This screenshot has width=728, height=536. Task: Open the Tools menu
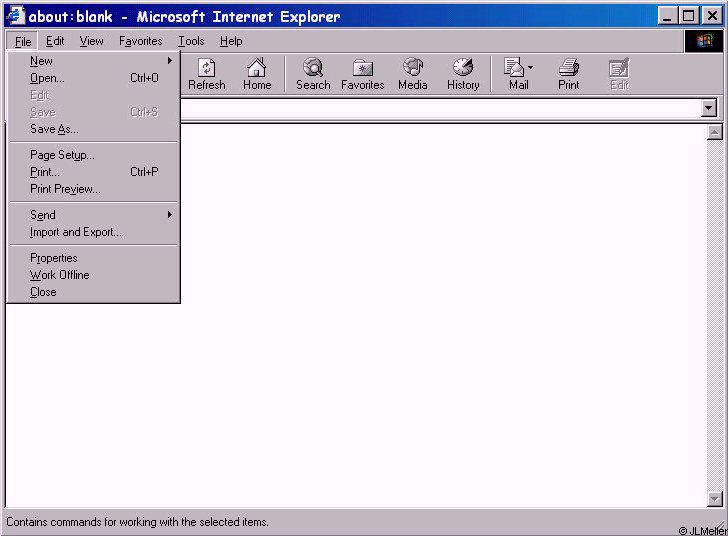tap(191, 41)
